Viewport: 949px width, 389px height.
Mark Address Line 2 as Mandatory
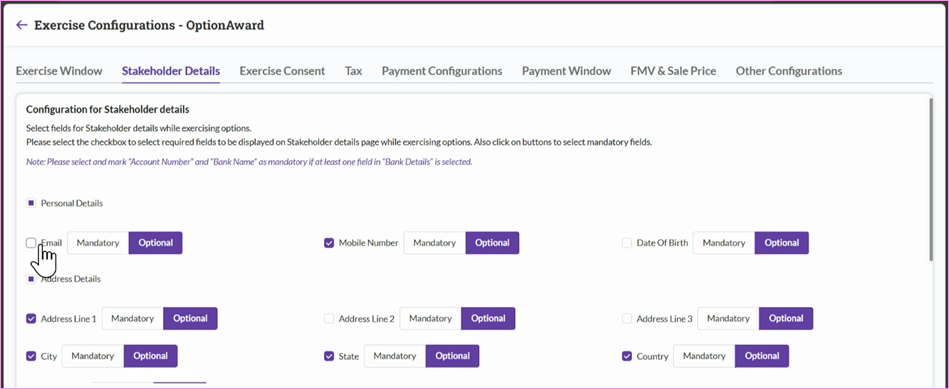tap(430, 318)
